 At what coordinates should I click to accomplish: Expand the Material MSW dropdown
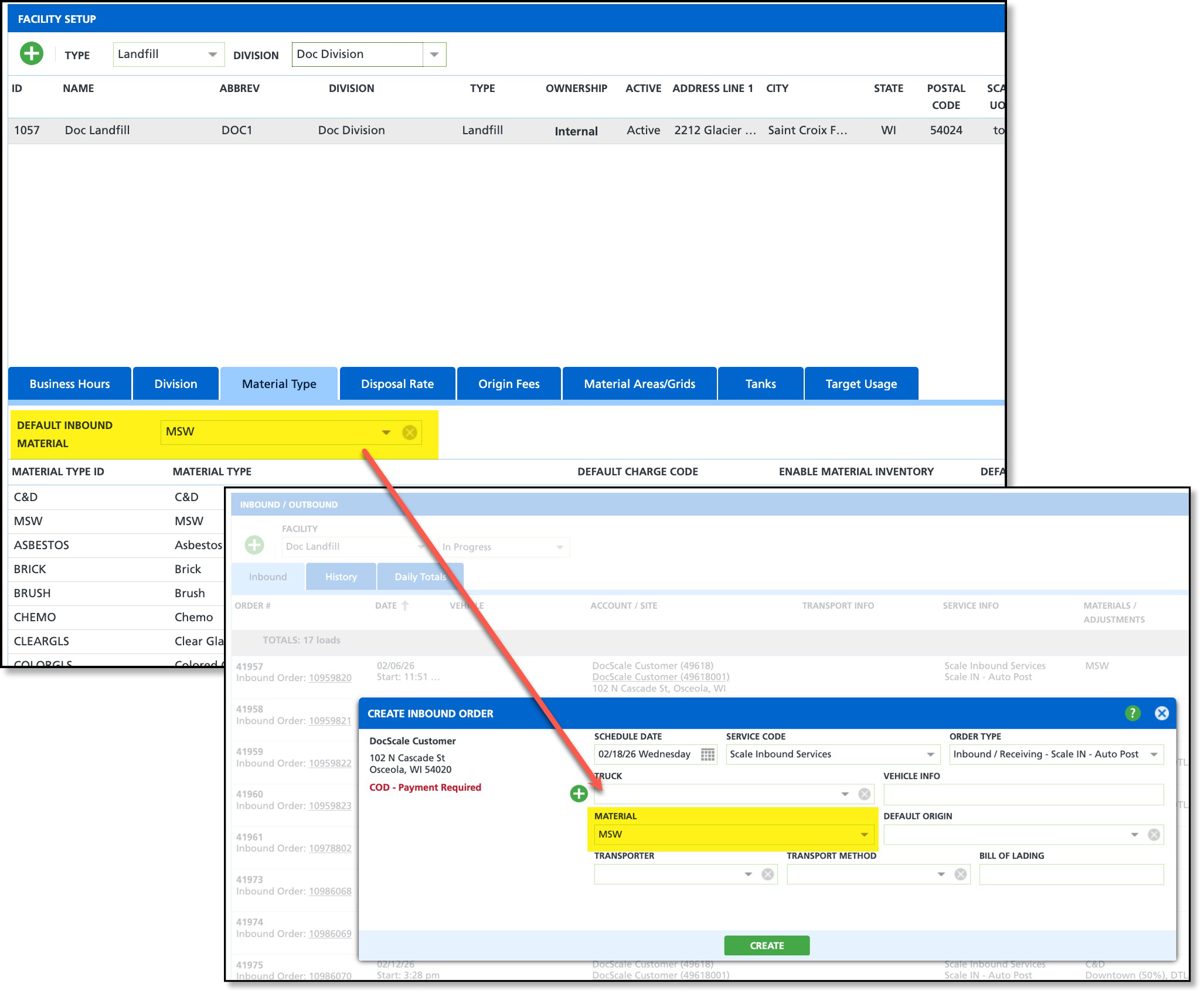click(x=864, y=835)
